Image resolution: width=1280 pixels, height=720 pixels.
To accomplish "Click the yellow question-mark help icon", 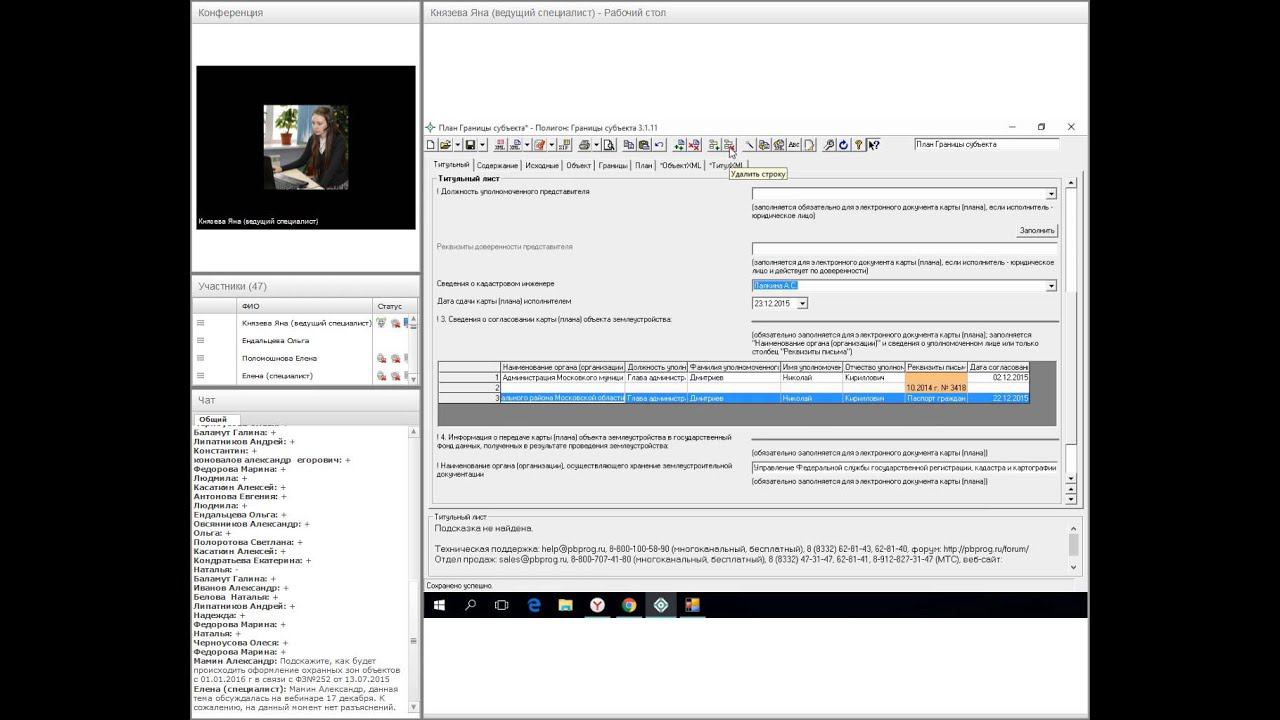I will point(858,145).
